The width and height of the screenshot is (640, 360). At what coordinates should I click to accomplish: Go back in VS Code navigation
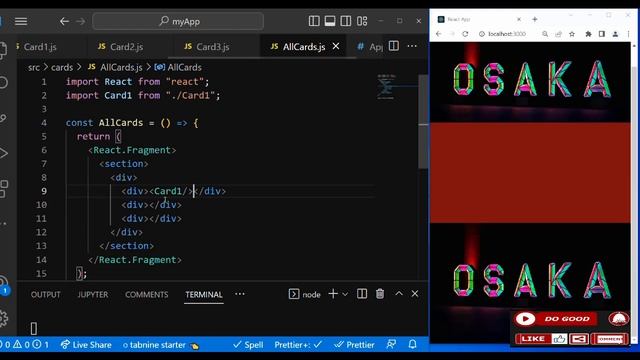point(64,21)
